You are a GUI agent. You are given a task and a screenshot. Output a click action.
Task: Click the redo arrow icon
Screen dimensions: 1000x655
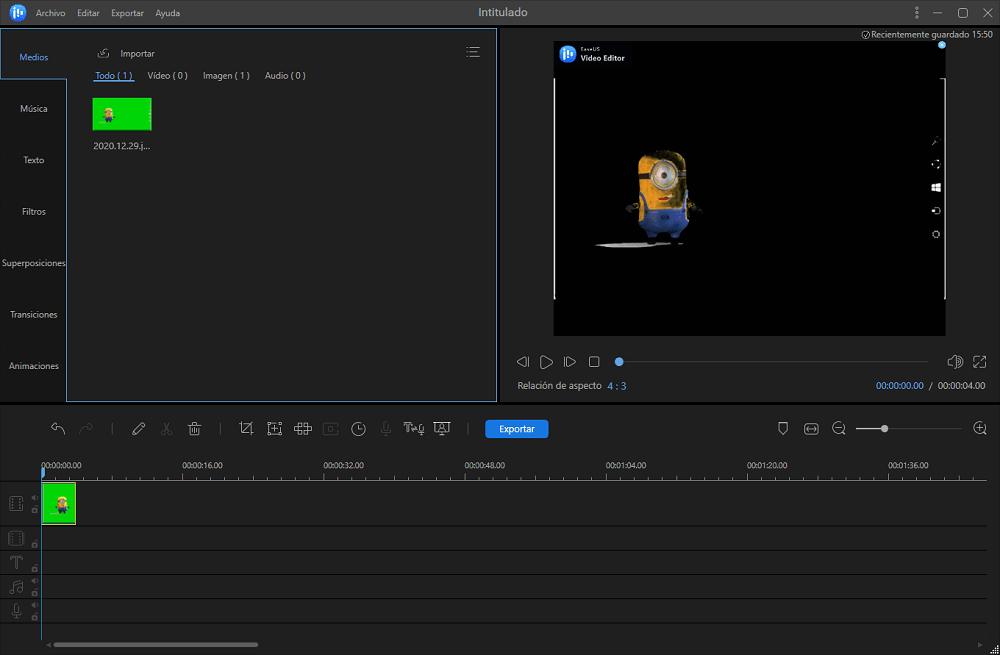[86, 429]
